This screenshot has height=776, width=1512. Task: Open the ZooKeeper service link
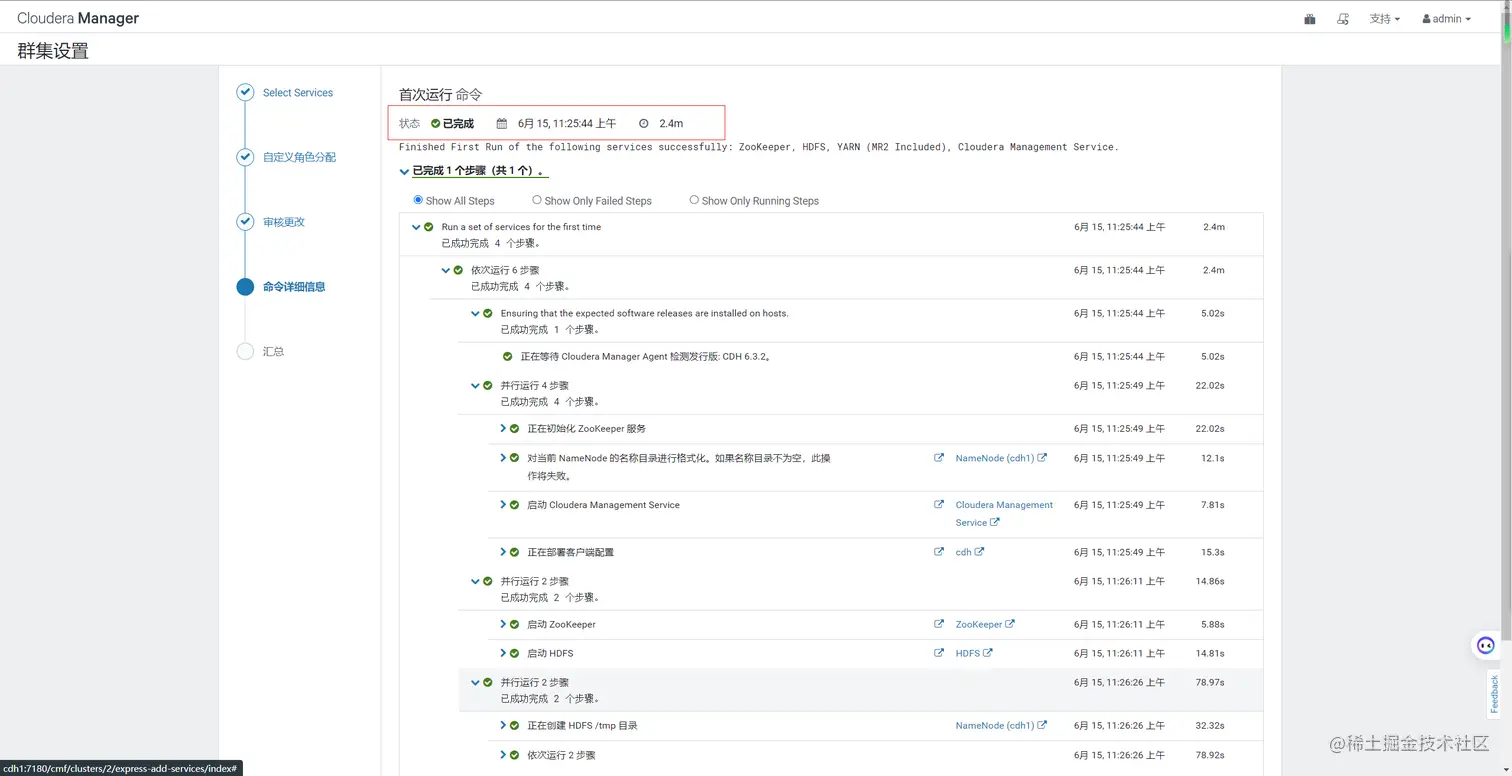(x=978, y=624)
